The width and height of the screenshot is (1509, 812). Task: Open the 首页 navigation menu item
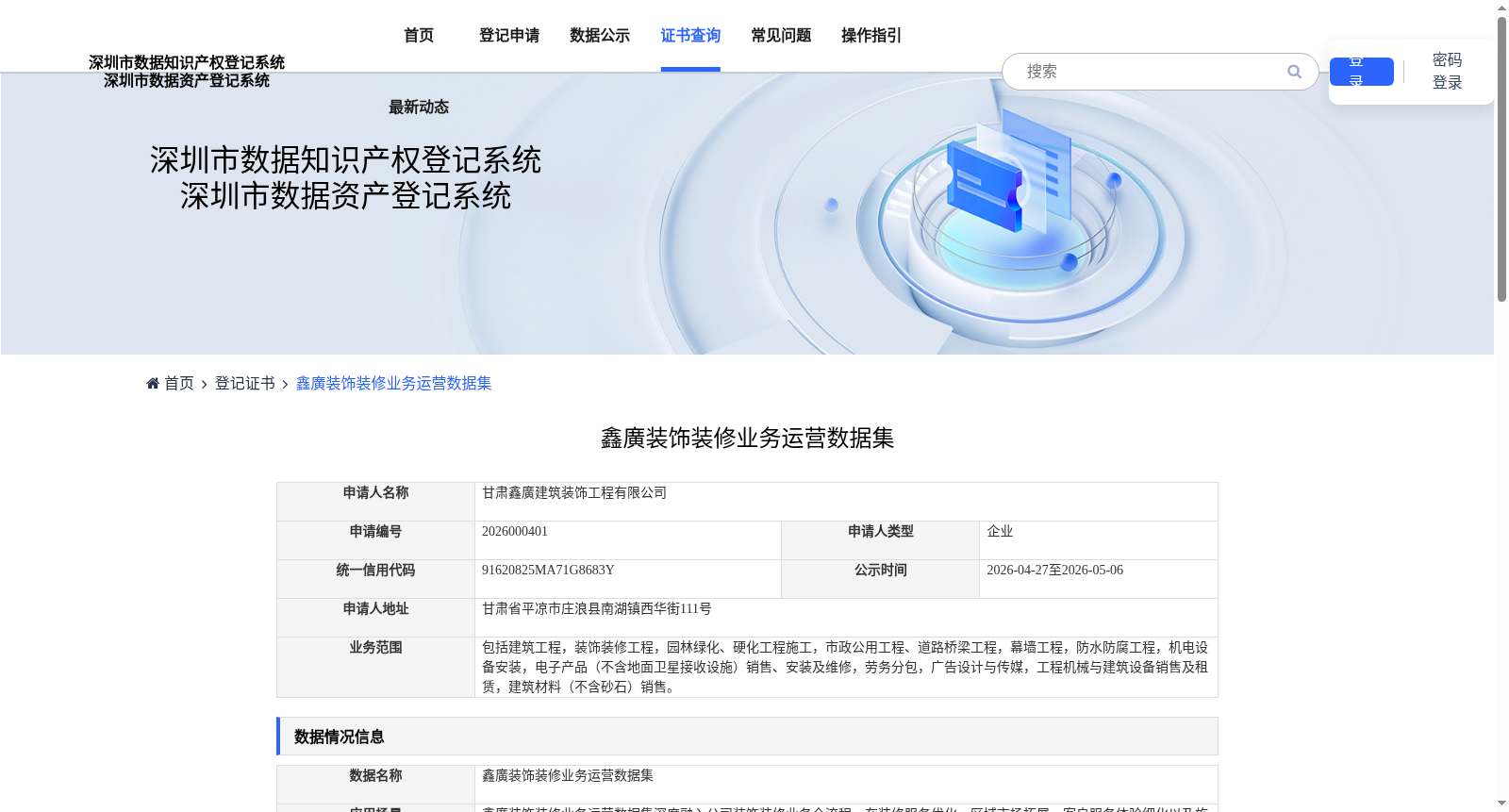point(419,35)
